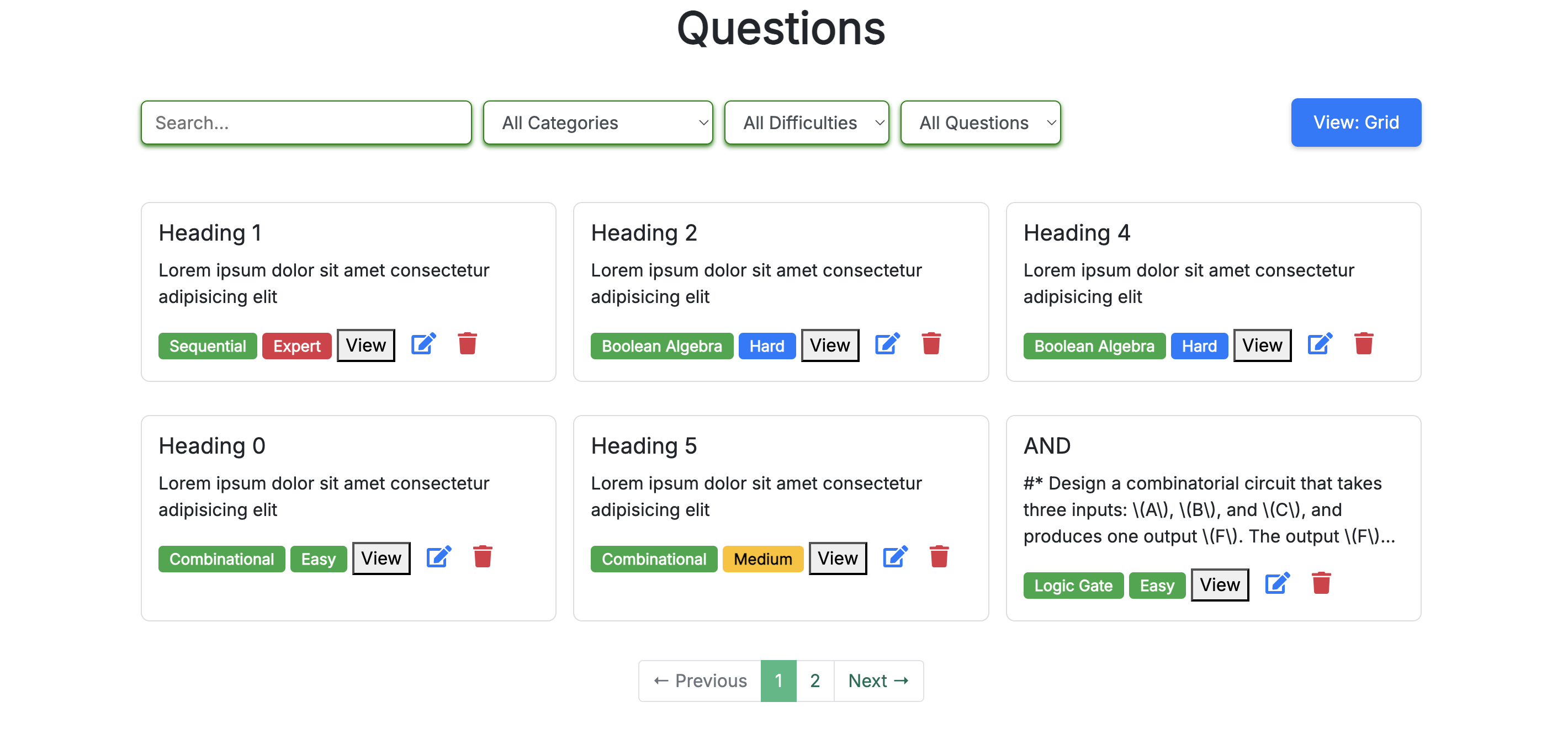Delete the Heading 5 question
The image size is (1568, 734).
coord(939,557)
